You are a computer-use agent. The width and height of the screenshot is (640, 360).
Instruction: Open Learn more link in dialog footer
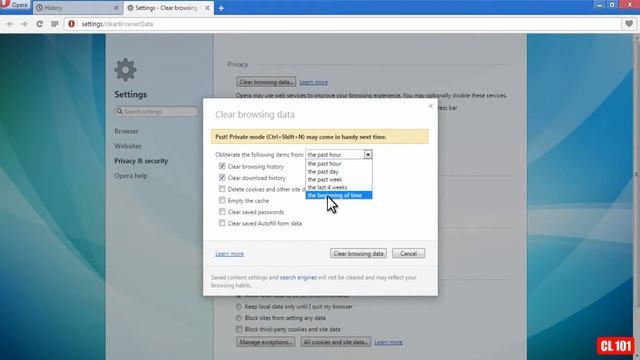tap(229, 254)
